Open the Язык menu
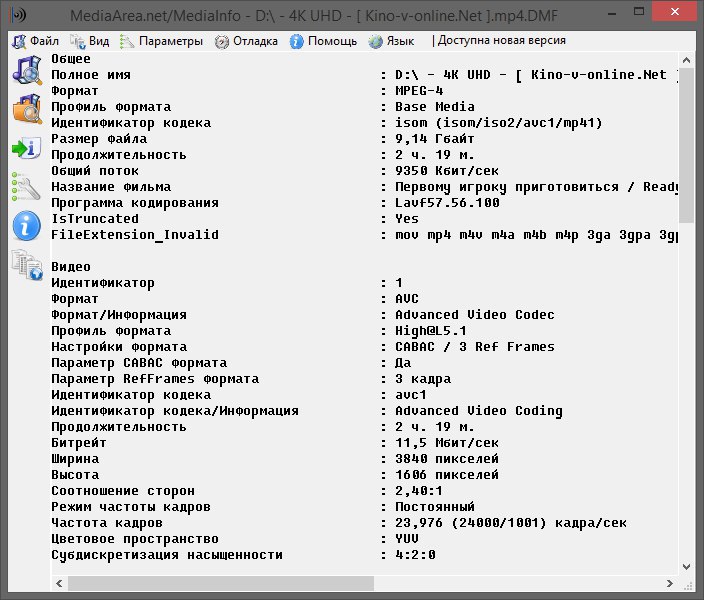 click(391, 41)
